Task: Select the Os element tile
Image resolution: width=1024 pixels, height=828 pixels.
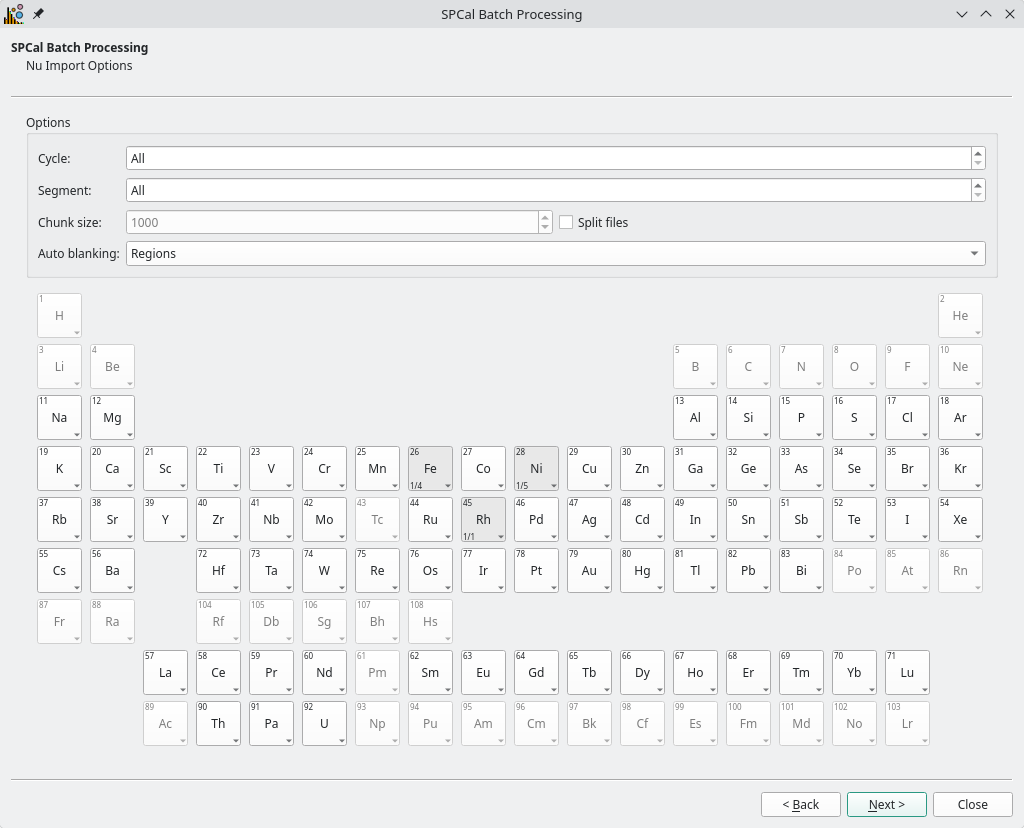Action: coord(430,570)
